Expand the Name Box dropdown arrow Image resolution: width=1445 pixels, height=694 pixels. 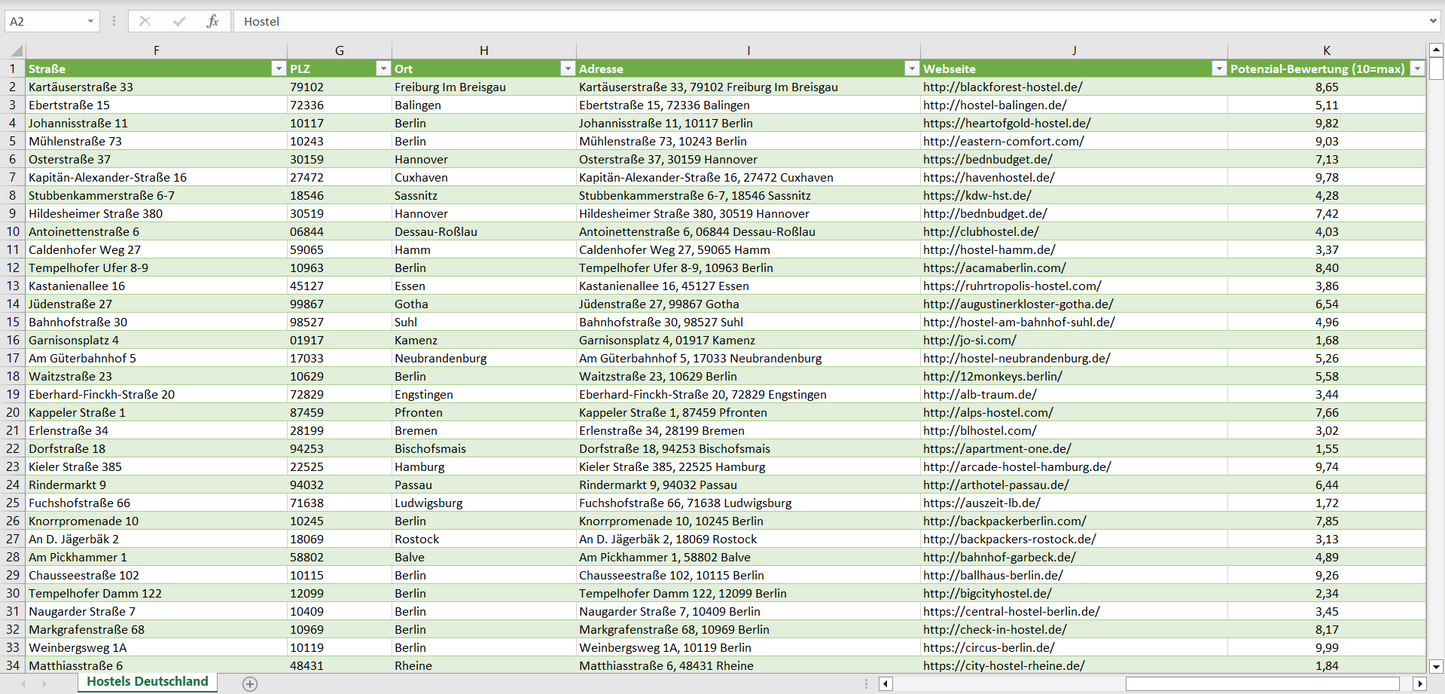click(x=90, y=21)
